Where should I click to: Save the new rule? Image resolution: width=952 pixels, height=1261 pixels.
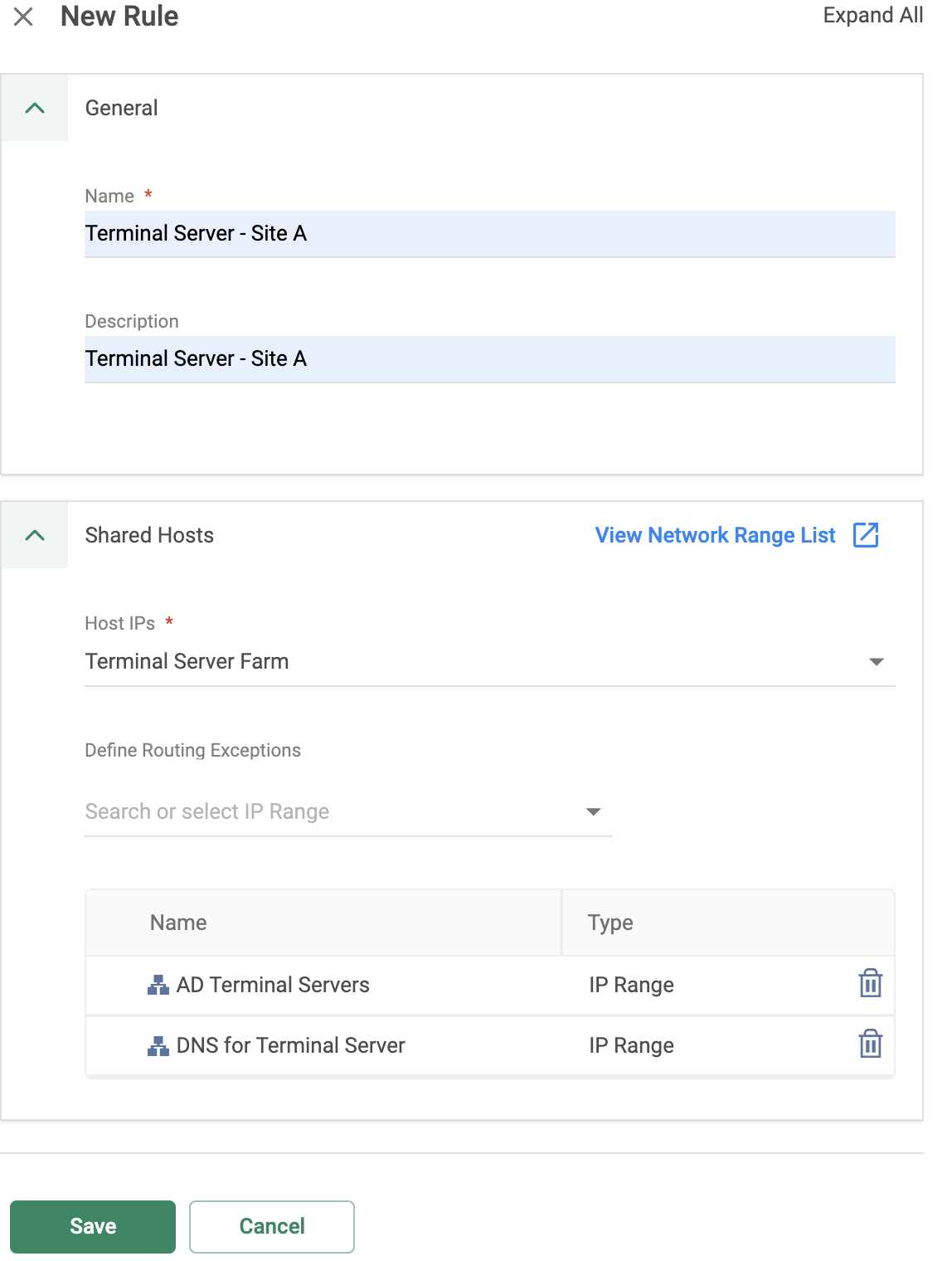pyautogui.click(x=93, y=1226)
